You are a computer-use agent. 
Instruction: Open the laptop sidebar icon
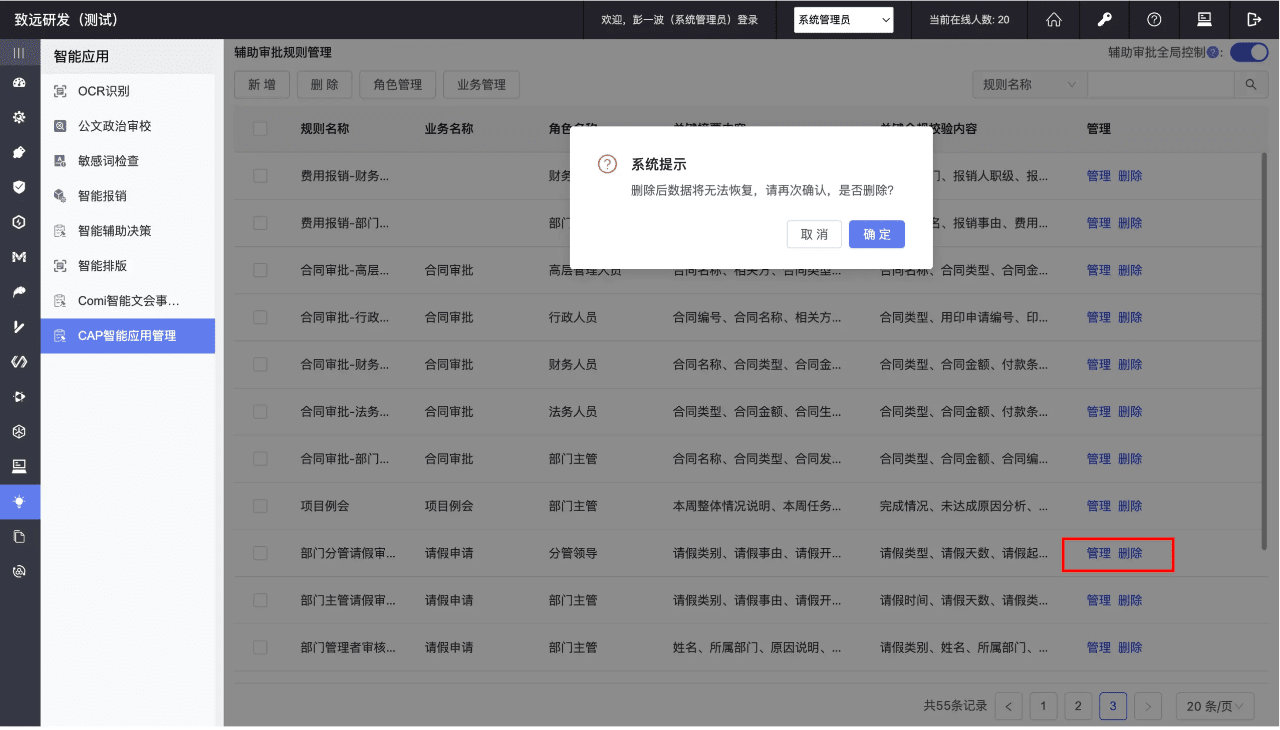click(19, 466)
